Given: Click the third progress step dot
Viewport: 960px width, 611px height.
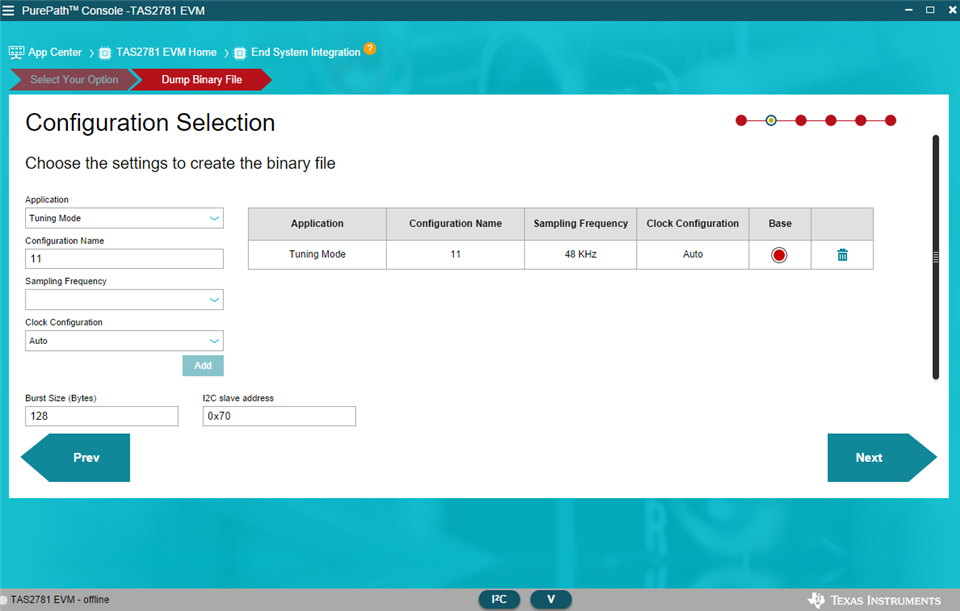Looking at the screenshot, I should pyautogui.click(x=801, y=120).
